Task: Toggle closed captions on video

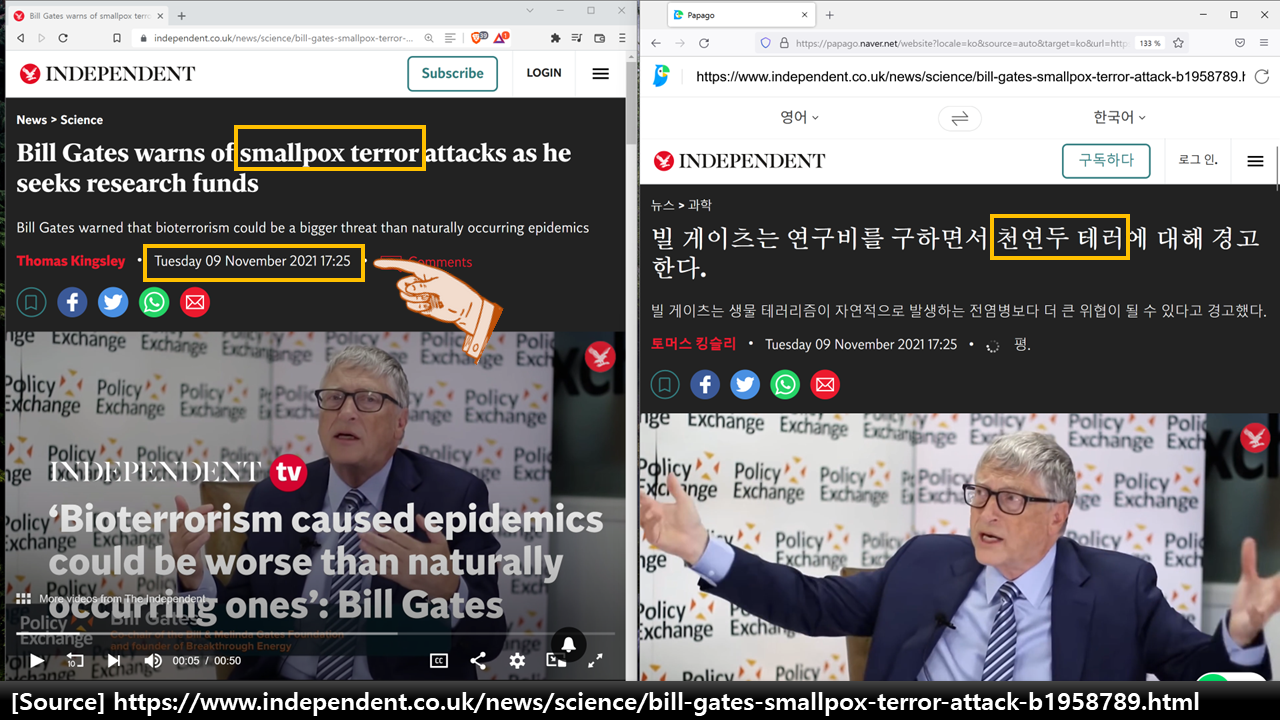Action: click(x=438, y=660)
